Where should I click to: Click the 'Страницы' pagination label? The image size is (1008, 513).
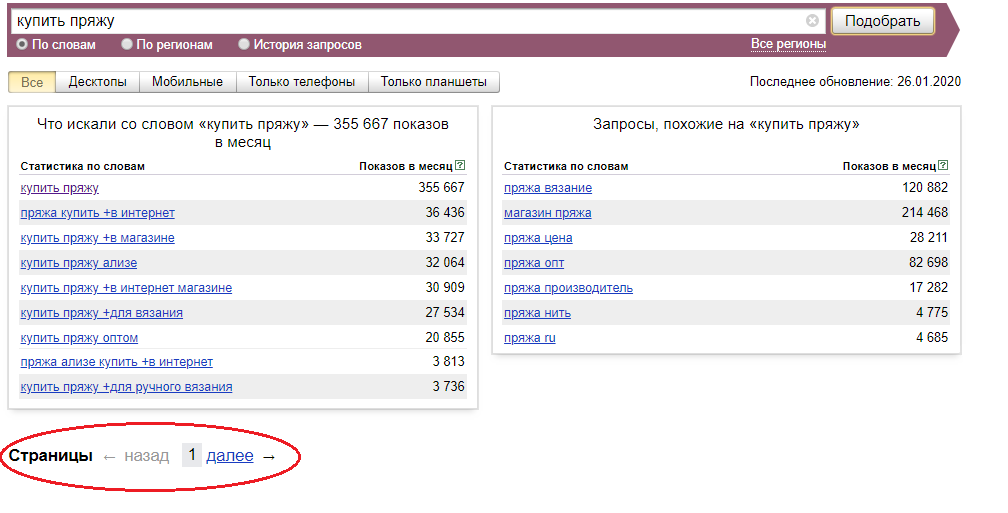[51, 456]
